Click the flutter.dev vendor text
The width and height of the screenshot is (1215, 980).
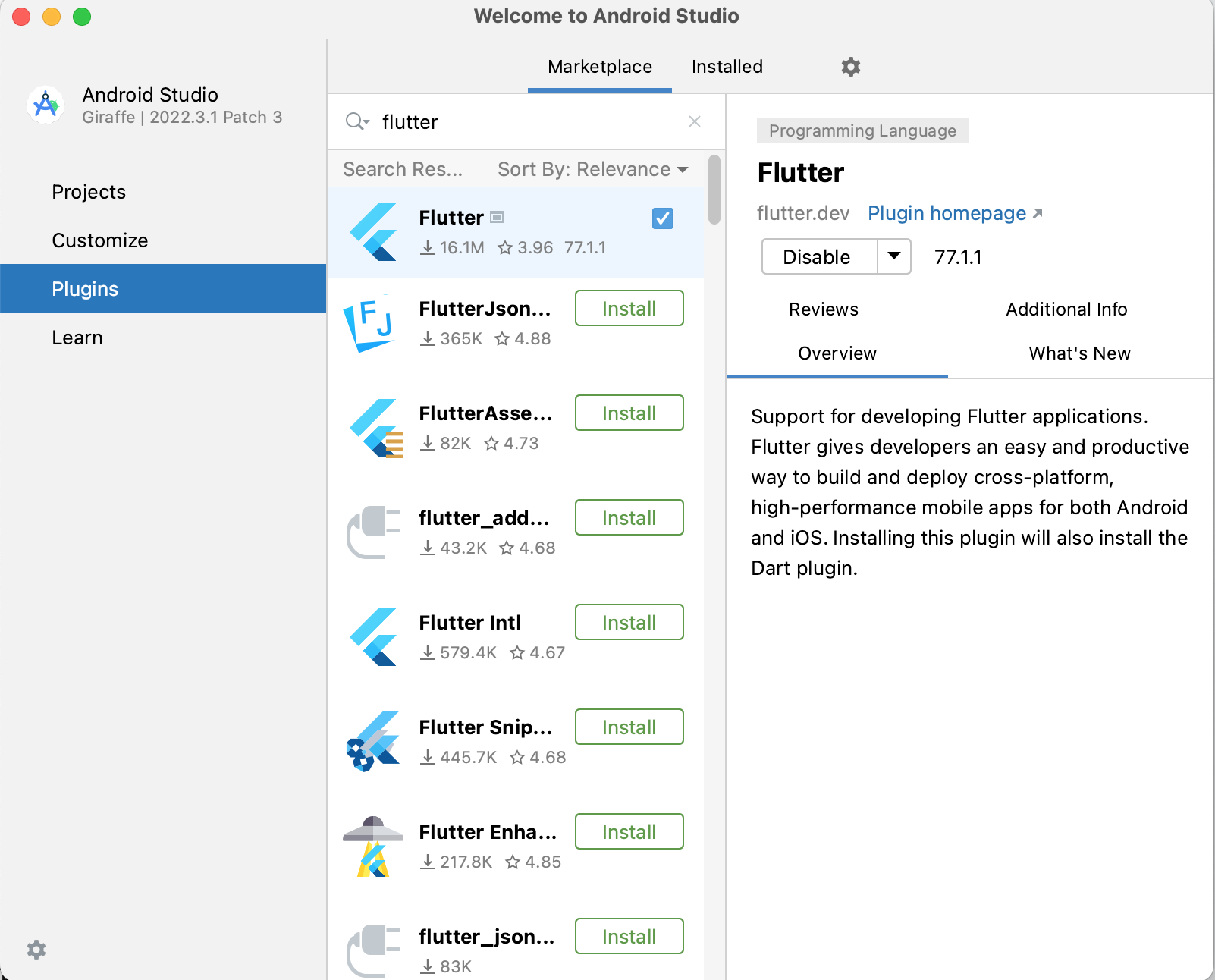(x=803, y=213)
